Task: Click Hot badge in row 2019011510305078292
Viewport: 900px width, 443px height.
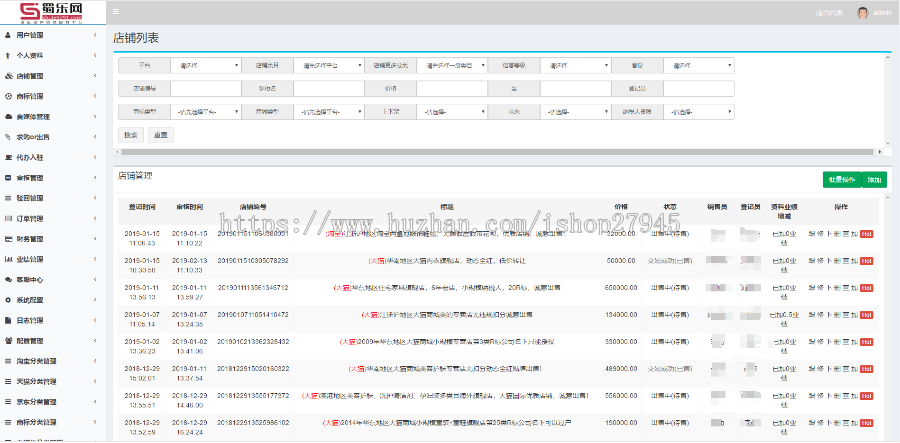Action: tap(867, 261)
